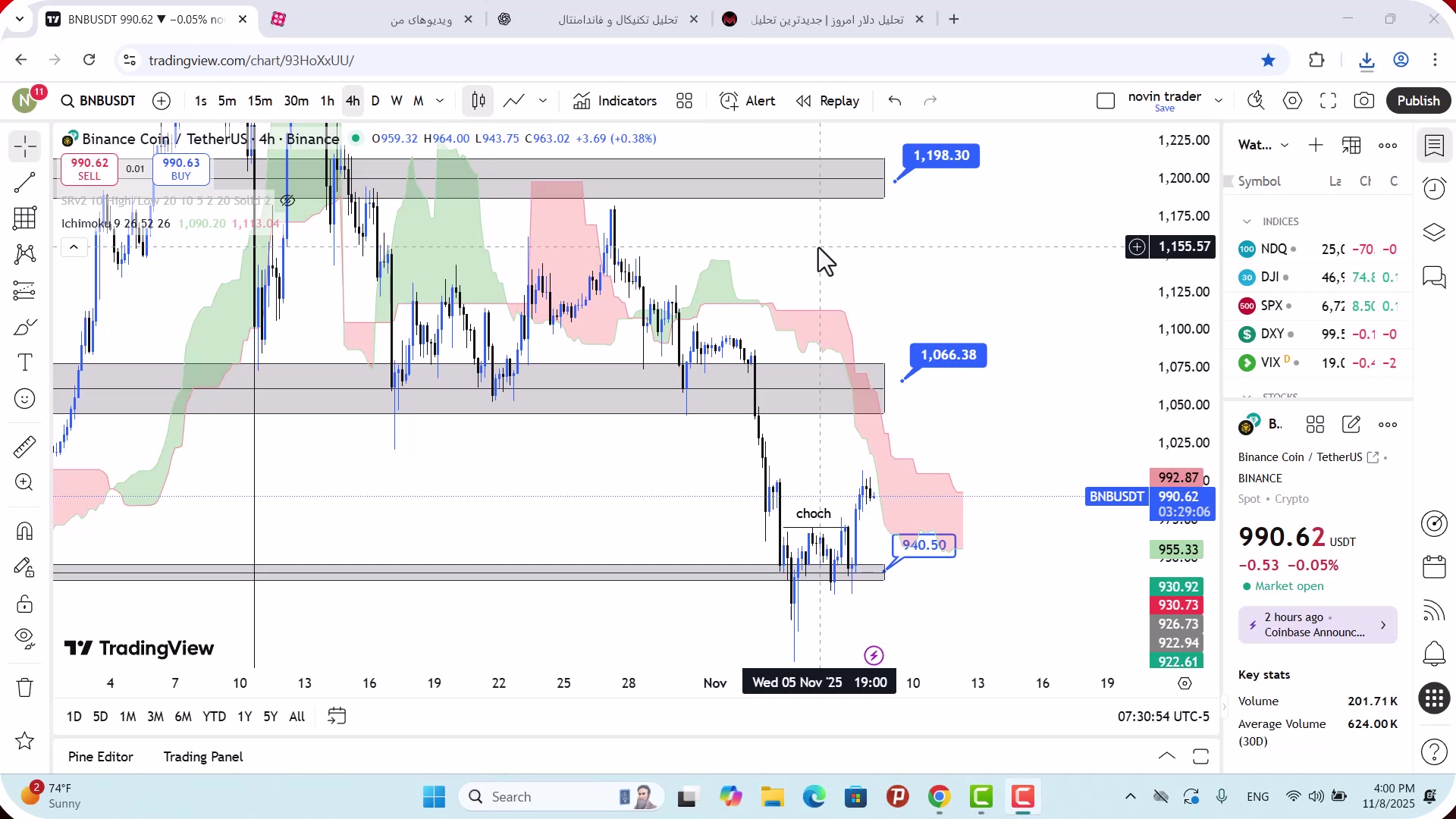Open the Trading Panel tab
The image size is (1456, 819).
(203, 757)
